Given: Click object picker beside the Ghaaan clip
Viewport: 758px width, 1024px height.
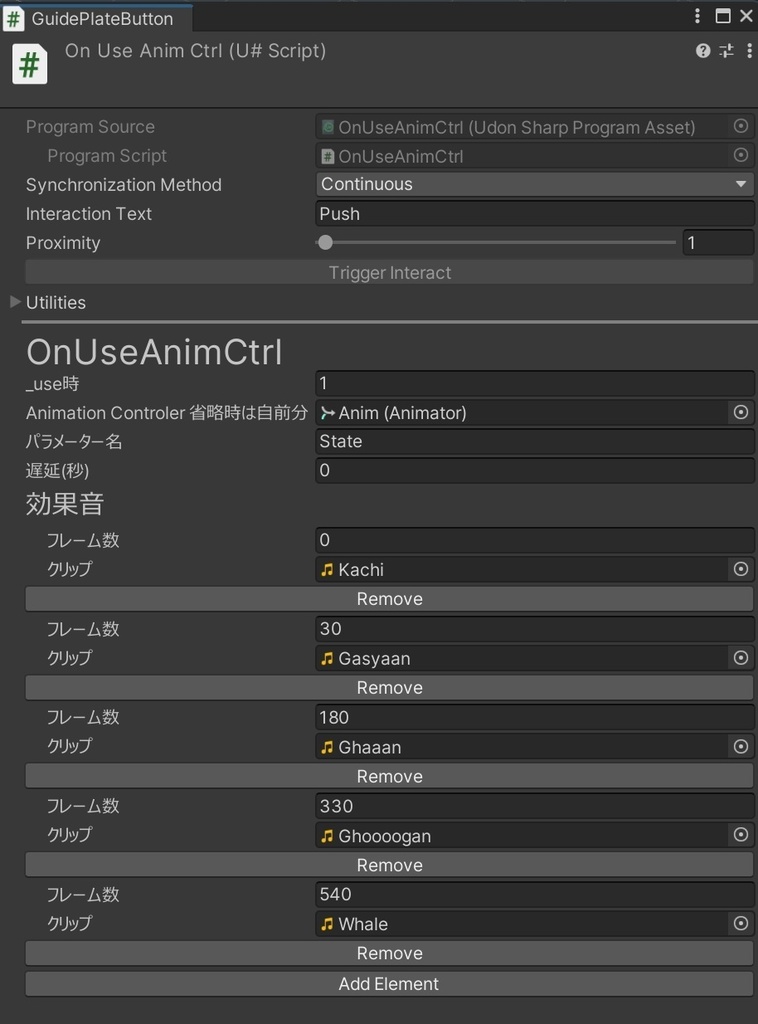Looking at the screenshot, I should point(741,746).
